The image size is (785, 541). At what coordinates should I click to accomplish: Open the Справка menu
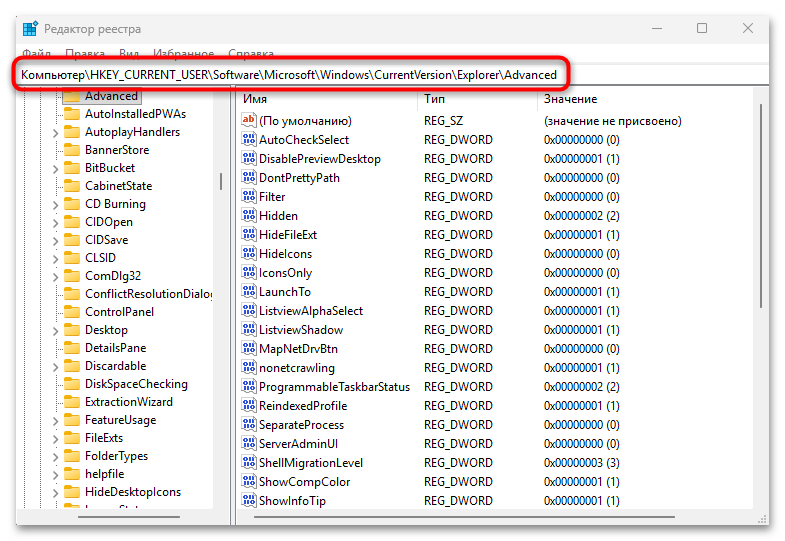(251, 53)
